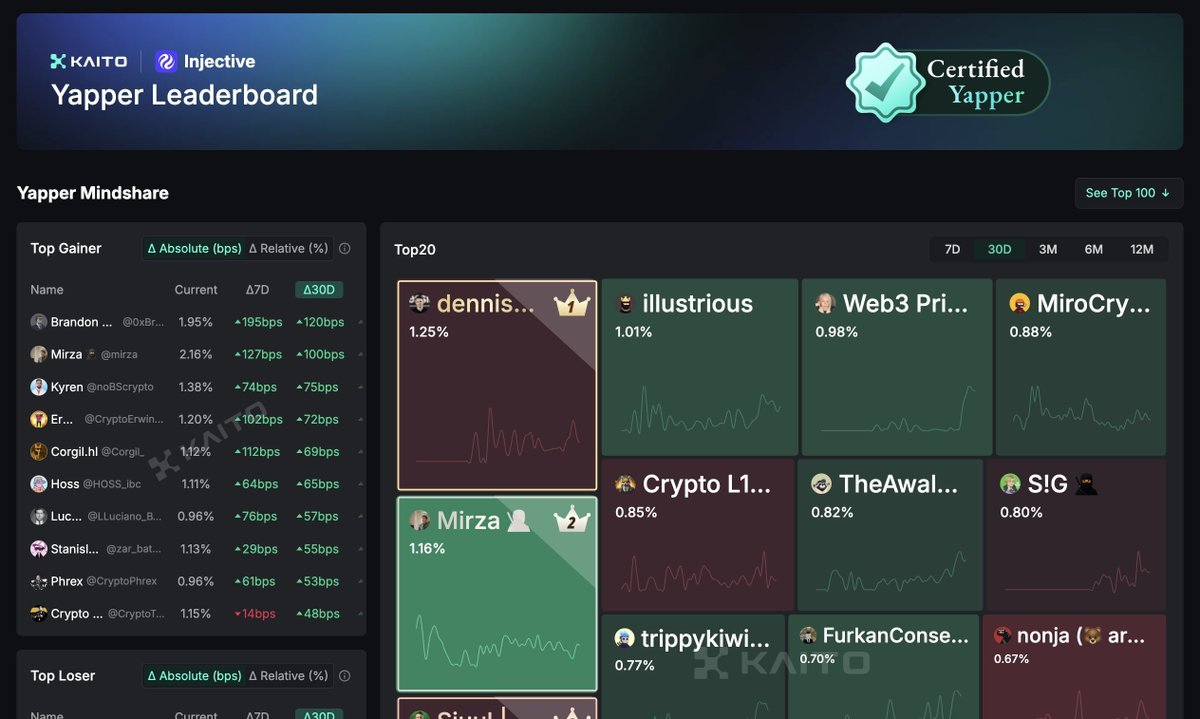Select the 12M time range tab
Screen dimensions: 1200x719
click(x=1142, y=249)
